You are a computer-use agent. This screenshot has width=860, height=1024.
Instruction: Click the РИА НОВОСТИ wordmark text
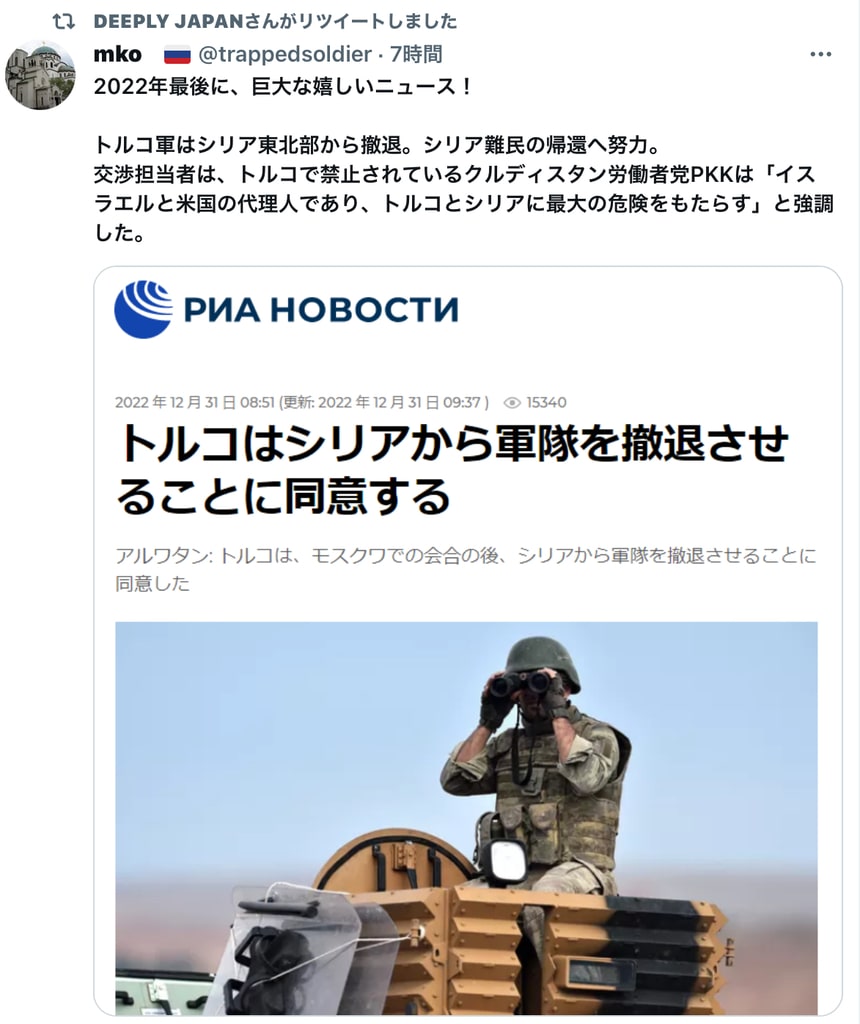click(x=321, y=310)
